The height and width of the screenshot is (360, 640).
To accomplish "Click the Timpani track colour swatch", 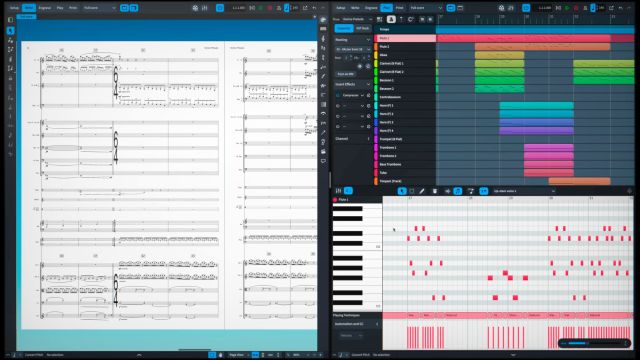I will click(x=376, y=181).
